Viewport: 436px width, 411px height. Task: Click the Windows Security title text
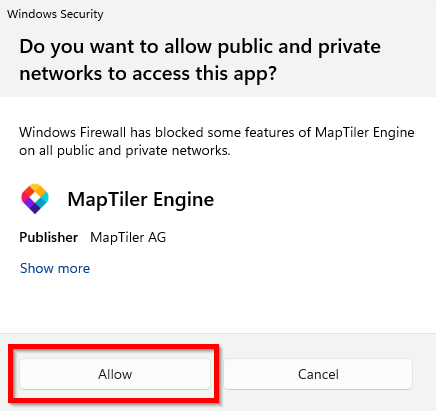click(55, 14)
